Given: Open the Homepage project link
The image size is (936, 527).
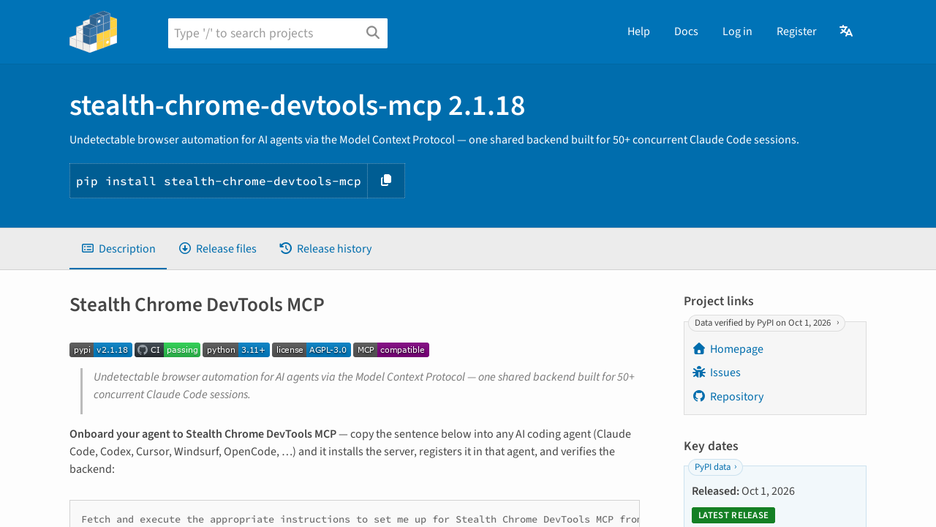Looking at the screenshot, I should point(736,349).
